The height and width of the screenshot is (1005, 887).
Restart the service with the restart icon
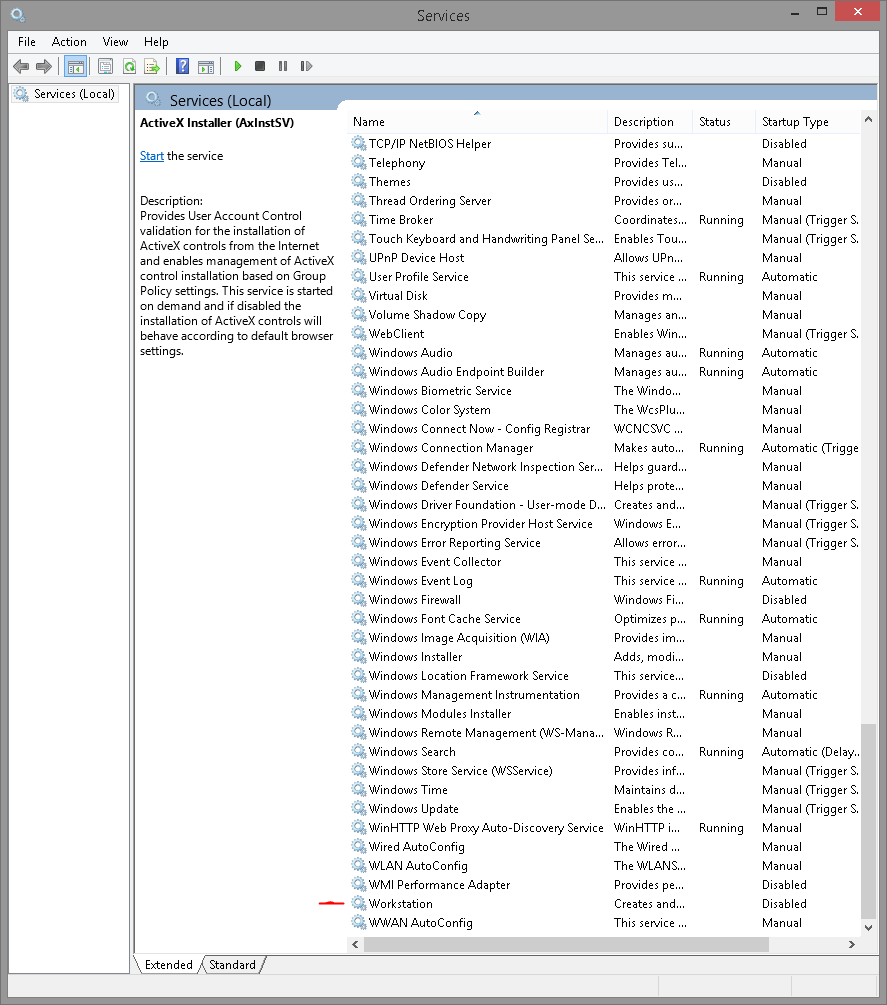(306, 66)
